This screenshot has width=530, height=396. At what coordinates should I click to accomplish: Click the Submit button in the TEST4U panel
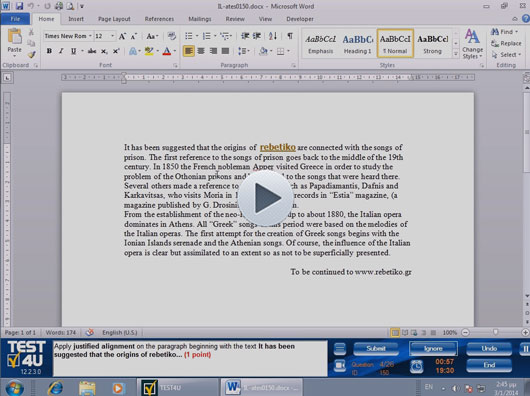coord(376,348)
